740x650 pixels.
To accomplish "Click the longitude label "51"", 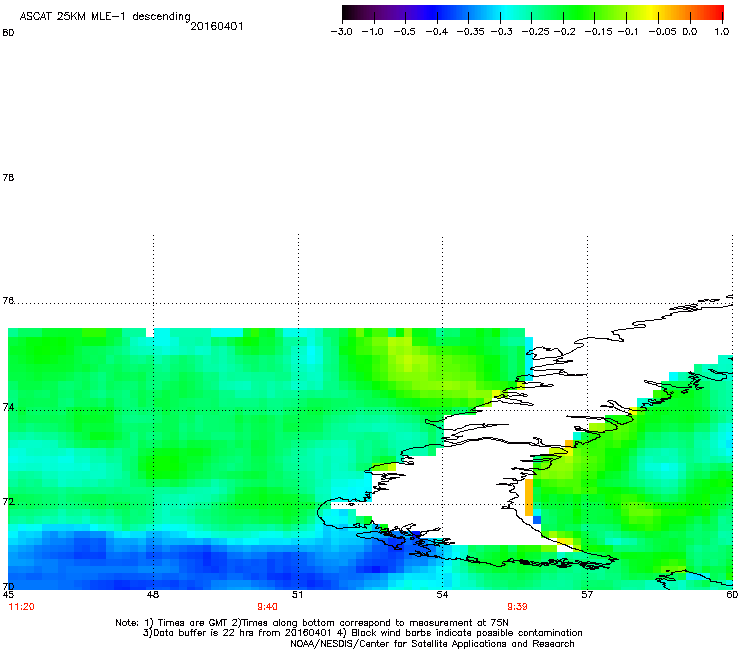I will (297, 595).
